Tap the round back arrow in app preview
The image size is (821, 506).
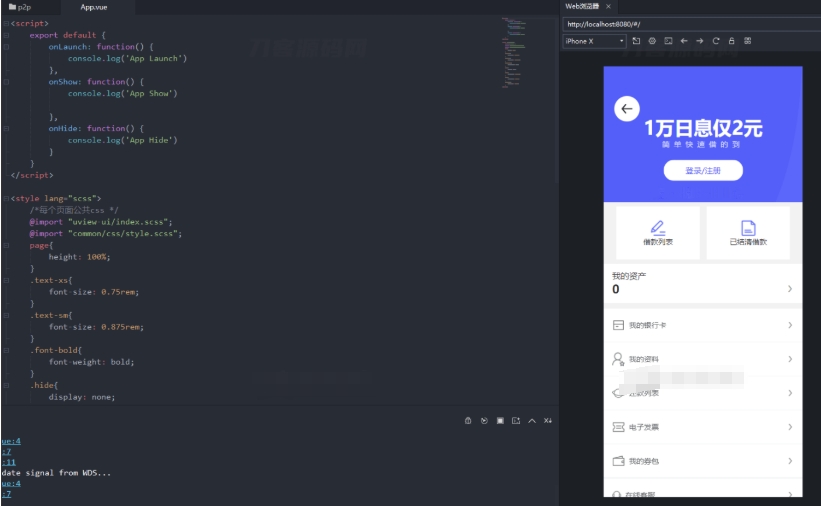tap(627, 109)
